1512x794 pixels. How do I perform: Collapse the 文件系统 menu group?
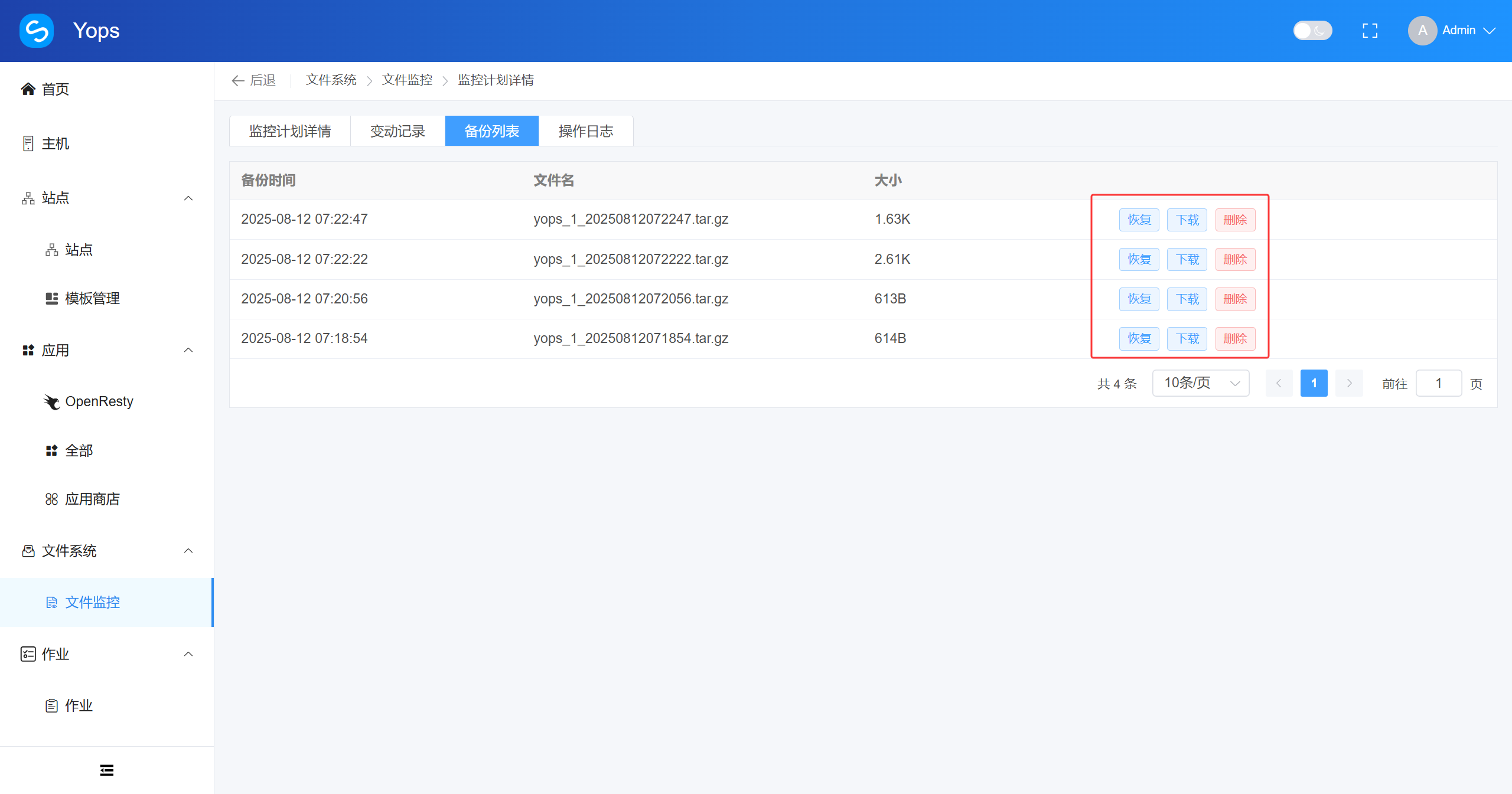(188, 551)
